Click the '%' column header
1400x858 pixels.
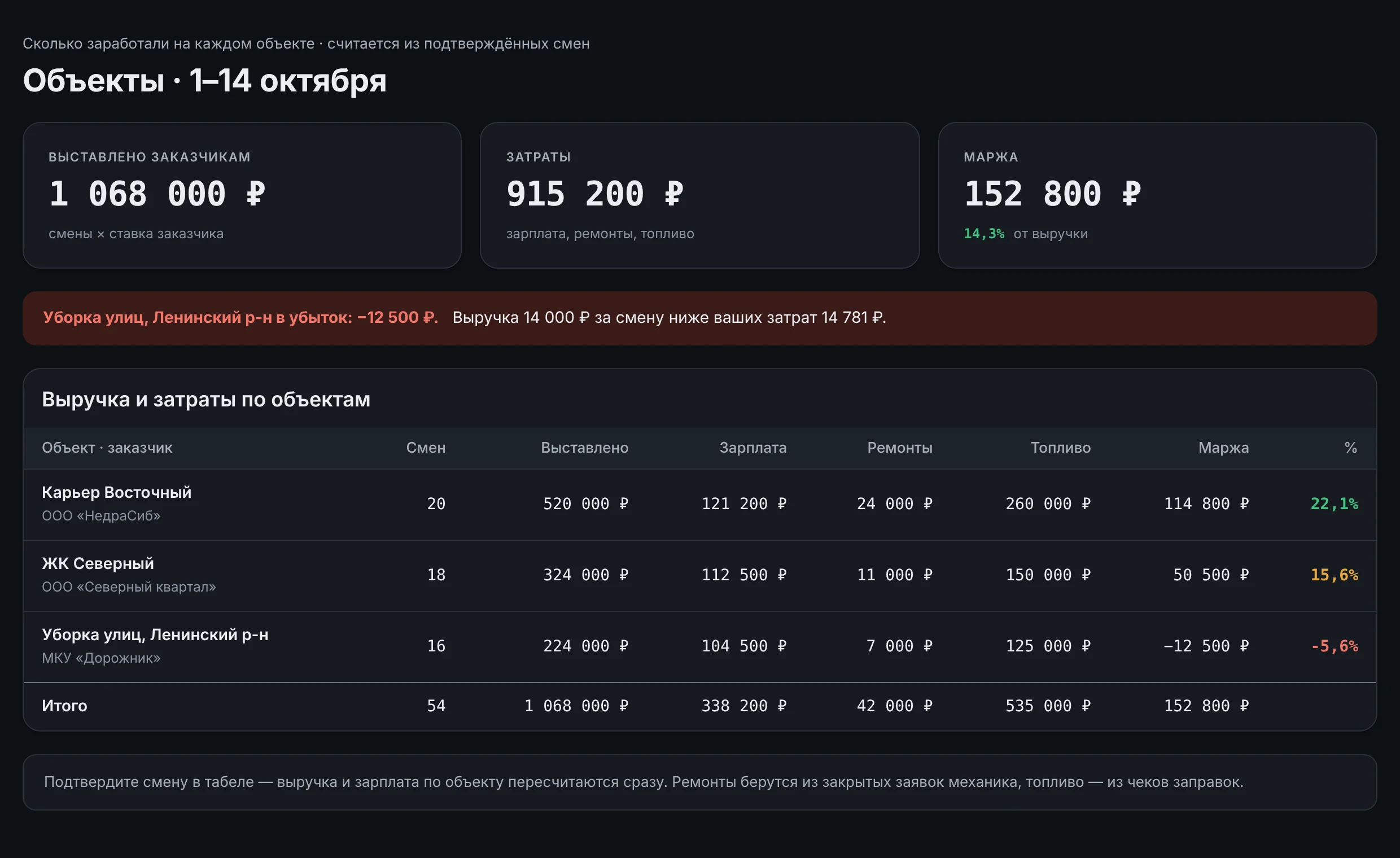pyautogui.click(x=1350, y=448)
